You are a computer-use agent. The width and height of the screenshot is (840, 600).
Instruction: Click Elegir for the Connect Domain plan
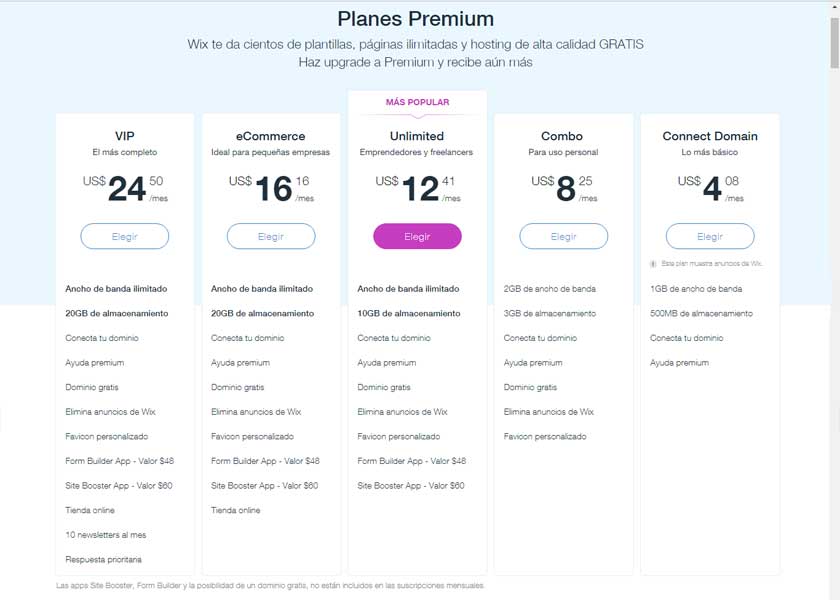[709, 236]
